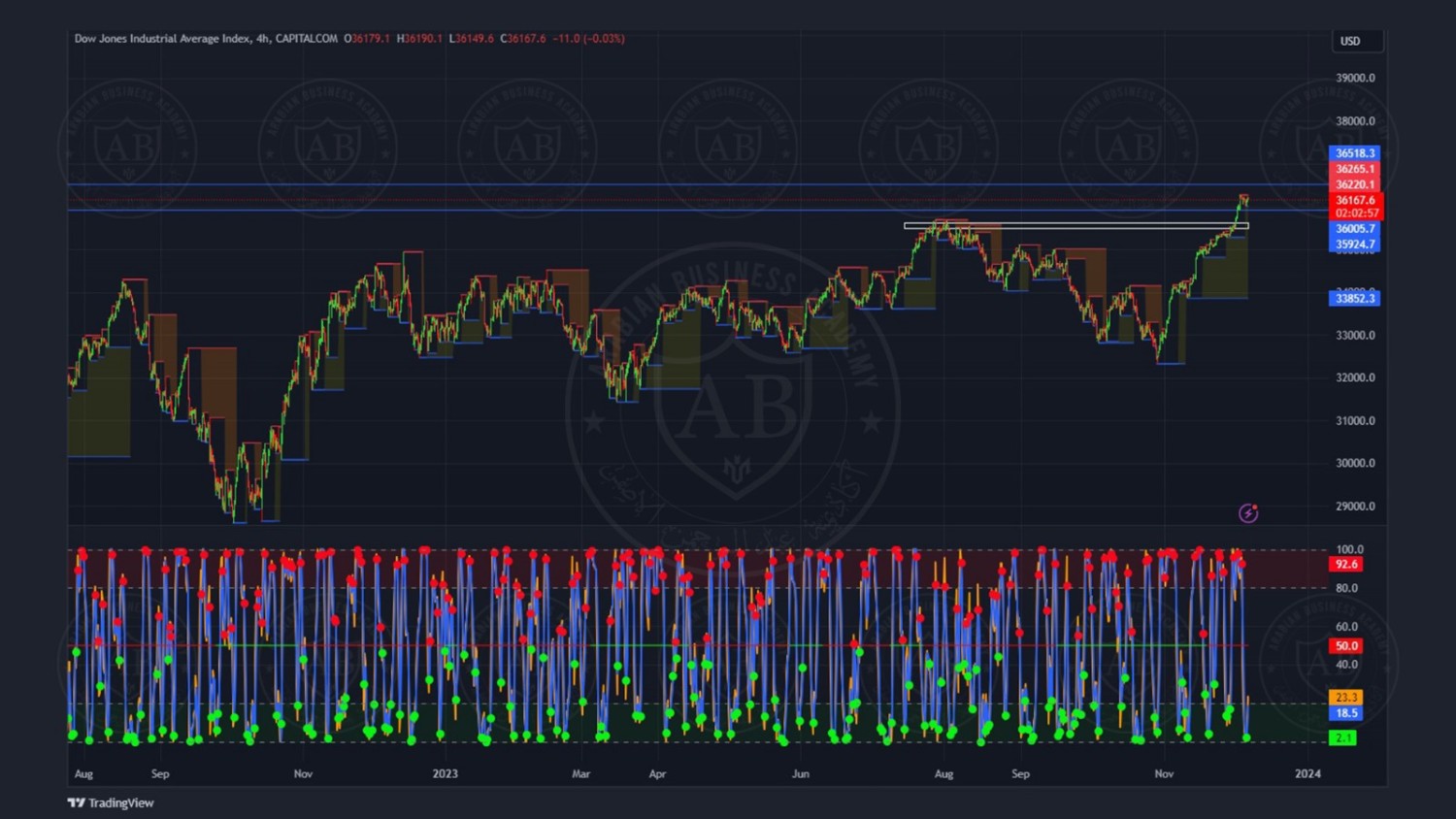Click the current price 36167.6 label
The image size is (1456, 819).
[1354, 200]
